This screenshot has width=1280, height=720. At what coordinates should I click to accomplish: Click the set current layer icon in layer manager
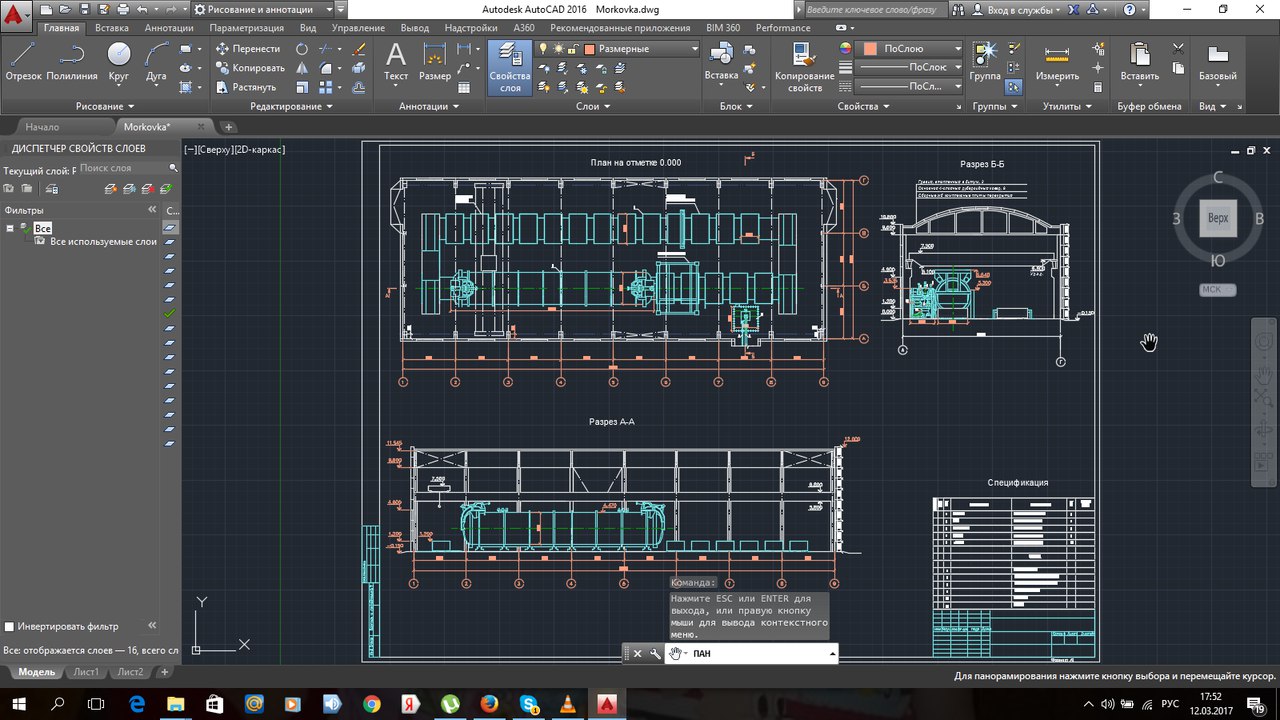(x=165, y=189)
